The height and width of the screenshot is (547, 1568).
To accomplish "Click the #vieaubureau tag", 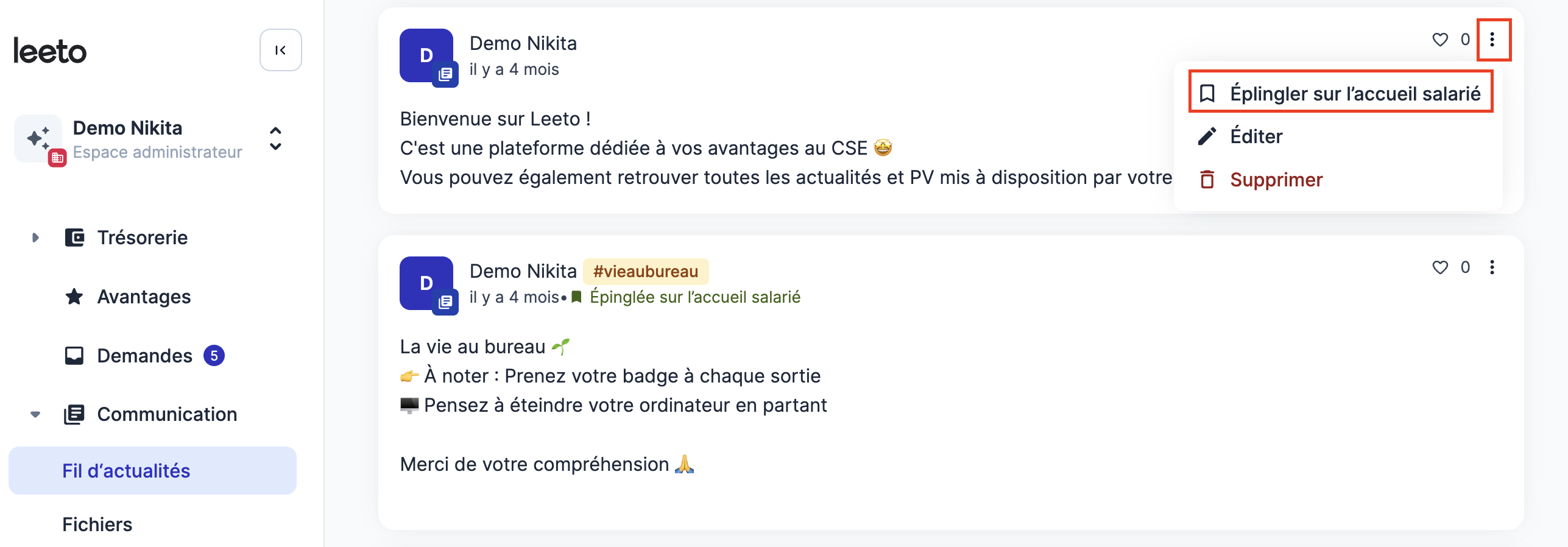I will tap(646, 272).
